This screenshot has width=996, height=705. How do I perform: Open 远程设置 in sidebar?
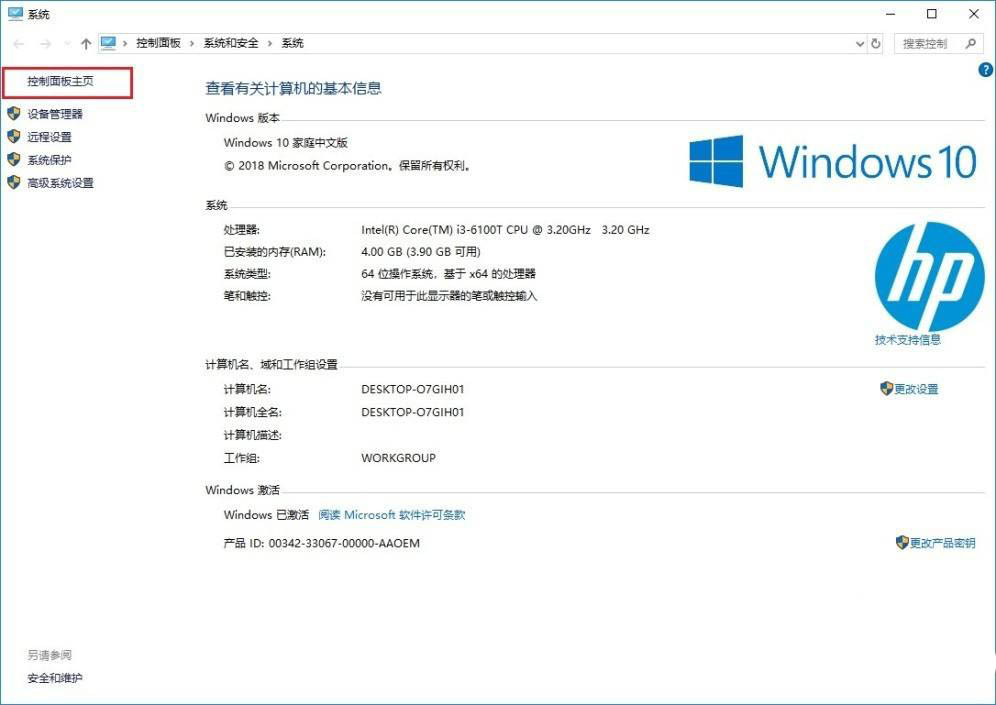49,137
